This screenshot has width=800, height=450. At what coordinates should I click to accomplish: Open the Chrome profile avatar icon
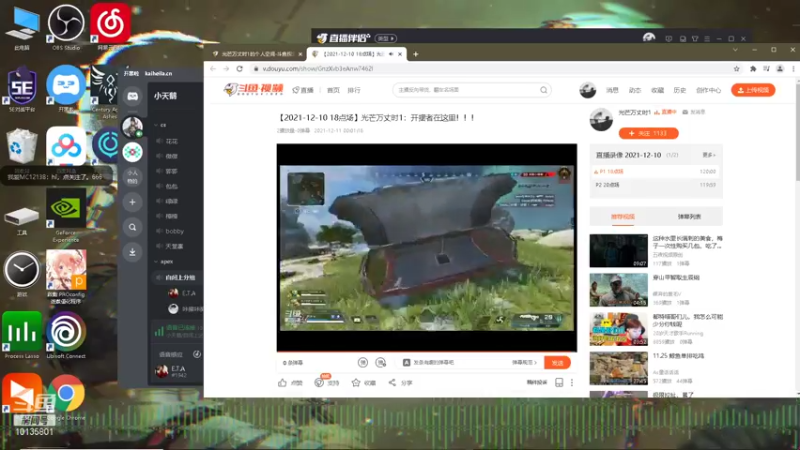pos(780,68)
